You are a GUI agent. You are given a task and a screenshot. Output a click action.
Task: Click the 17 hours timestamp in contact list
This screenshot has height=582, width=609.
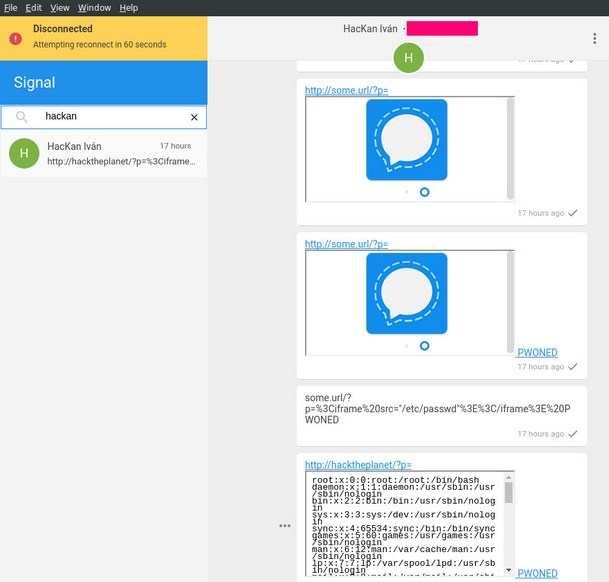[x=176, y=146]
